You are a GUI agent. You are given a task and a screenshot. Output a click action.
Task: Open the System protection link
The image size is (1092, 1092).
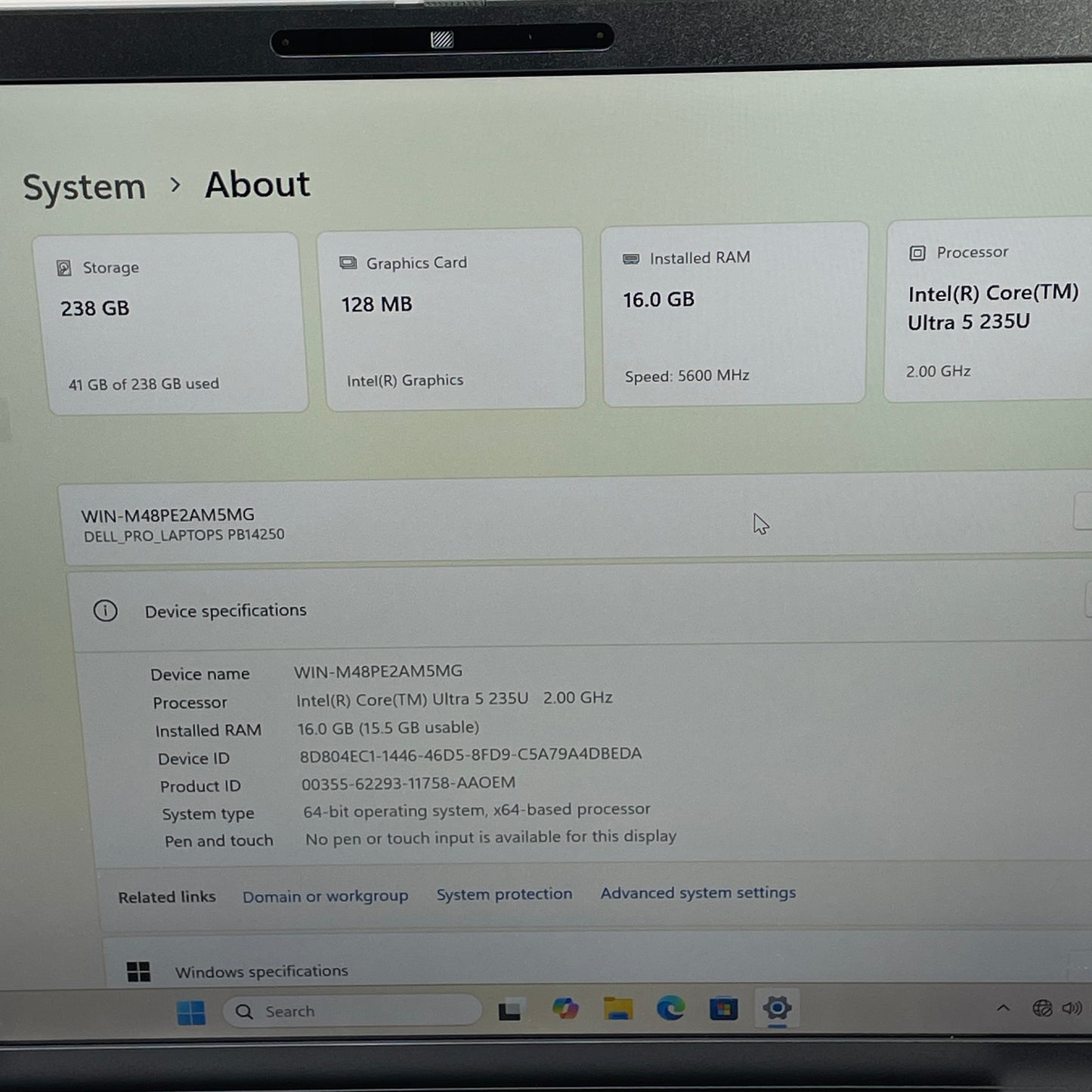tap(504, 894)
